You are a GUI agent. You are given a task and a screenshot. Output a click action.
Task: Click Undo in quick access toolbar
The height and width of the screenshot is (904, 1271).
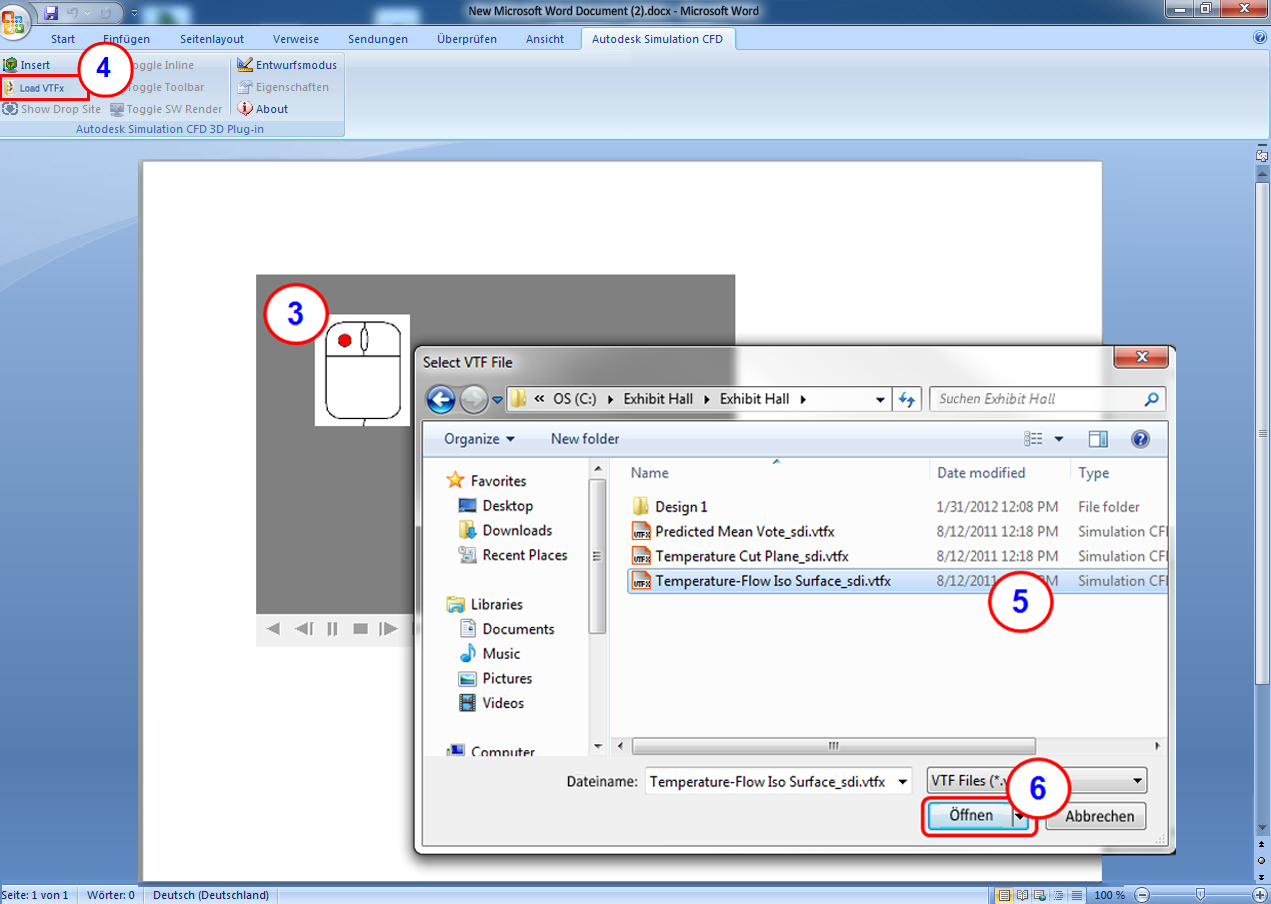click(73, 12)
